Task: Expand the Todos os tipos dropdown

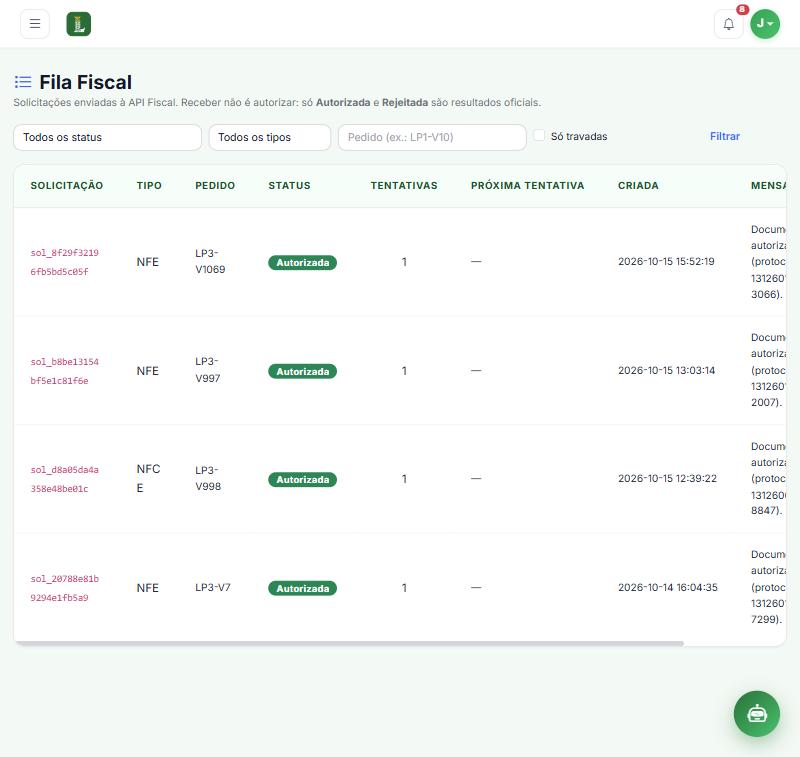Action: coord(270,137)
